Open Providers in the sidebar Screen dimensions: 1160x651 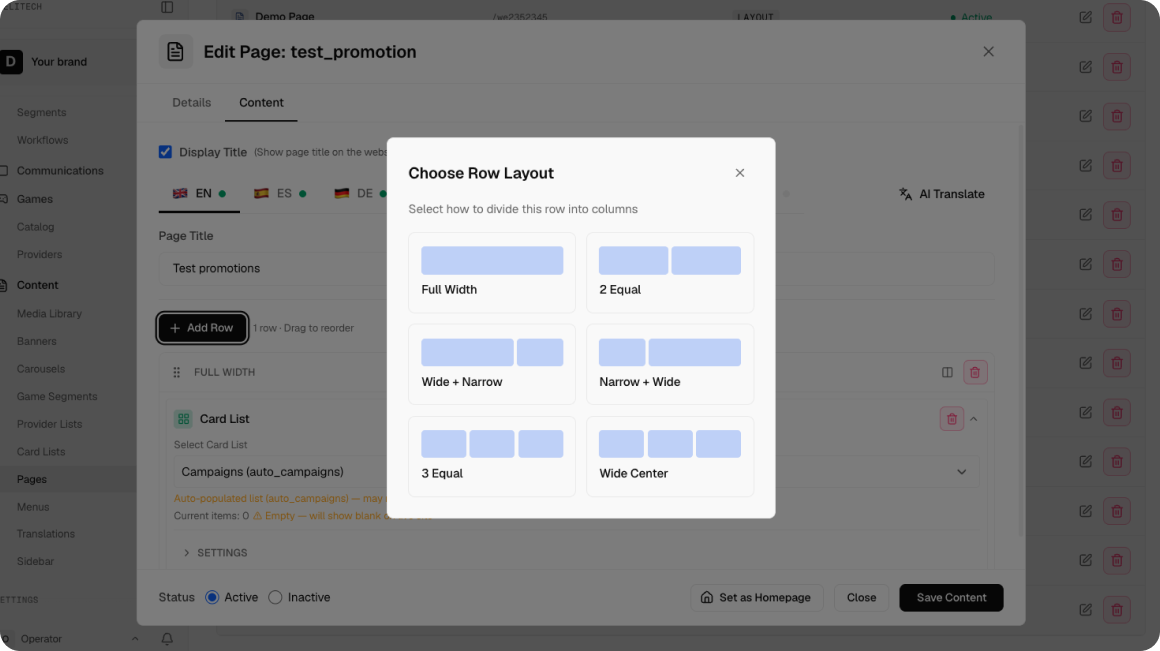point(39,254)
